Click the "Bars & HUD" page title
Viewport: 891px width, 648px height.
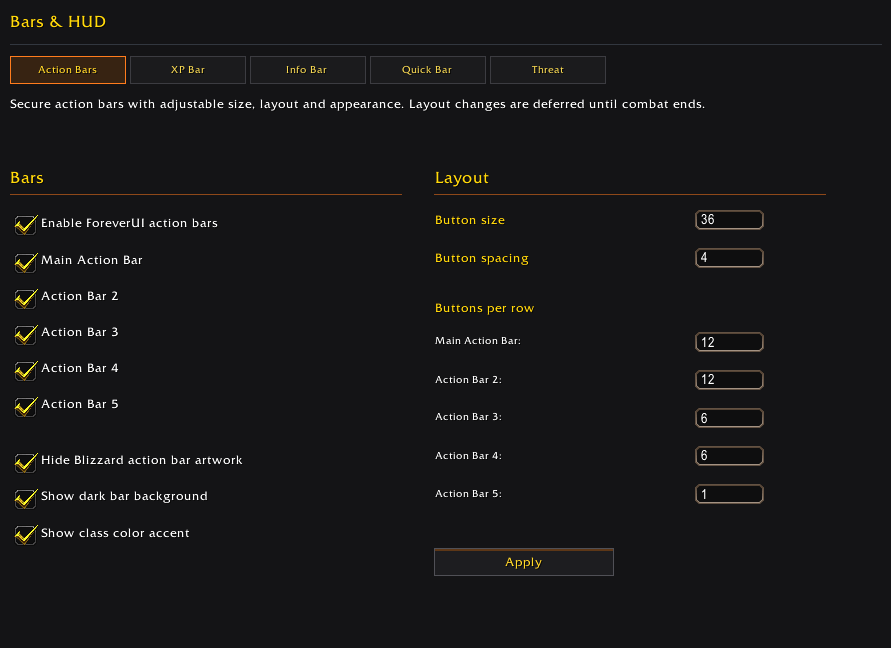[x=58, y=22]
